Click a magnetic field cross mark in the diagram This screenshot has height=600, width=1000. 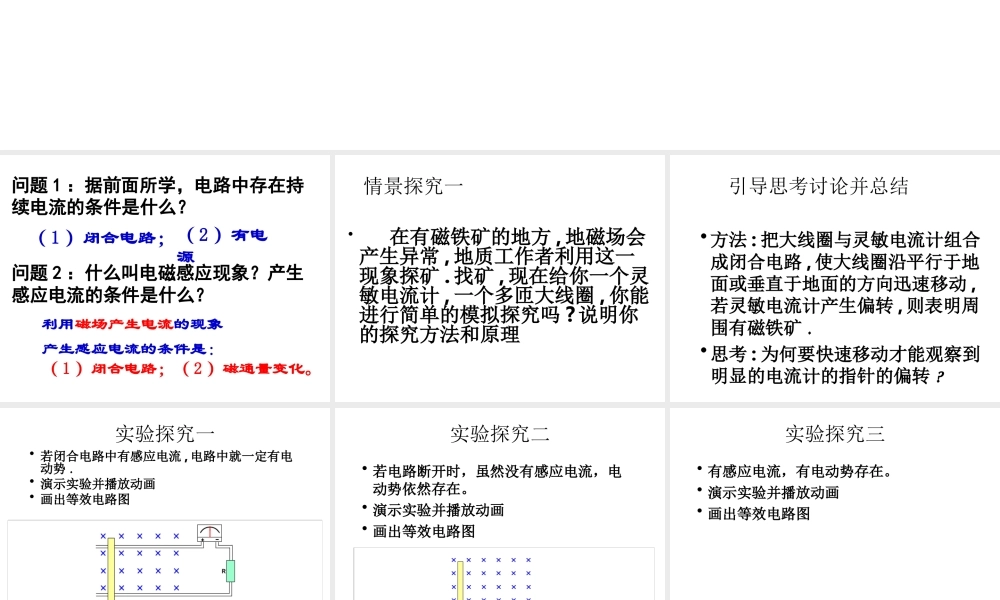point(139,553)
